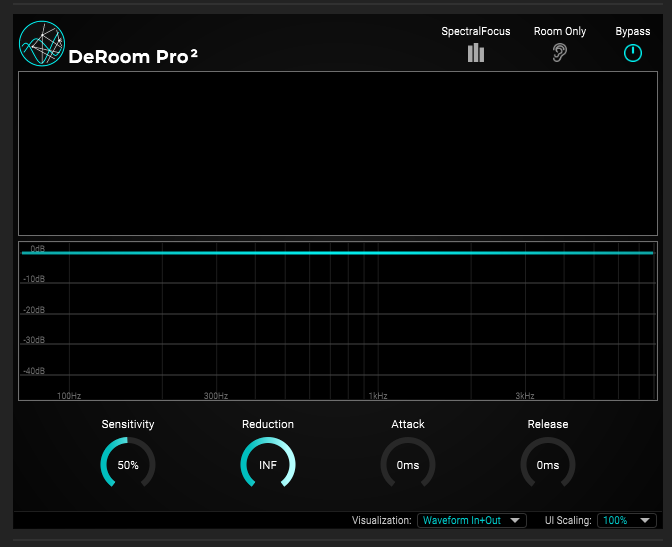Click the DeRoom Pro logo icon

click(x=41, y=44)
